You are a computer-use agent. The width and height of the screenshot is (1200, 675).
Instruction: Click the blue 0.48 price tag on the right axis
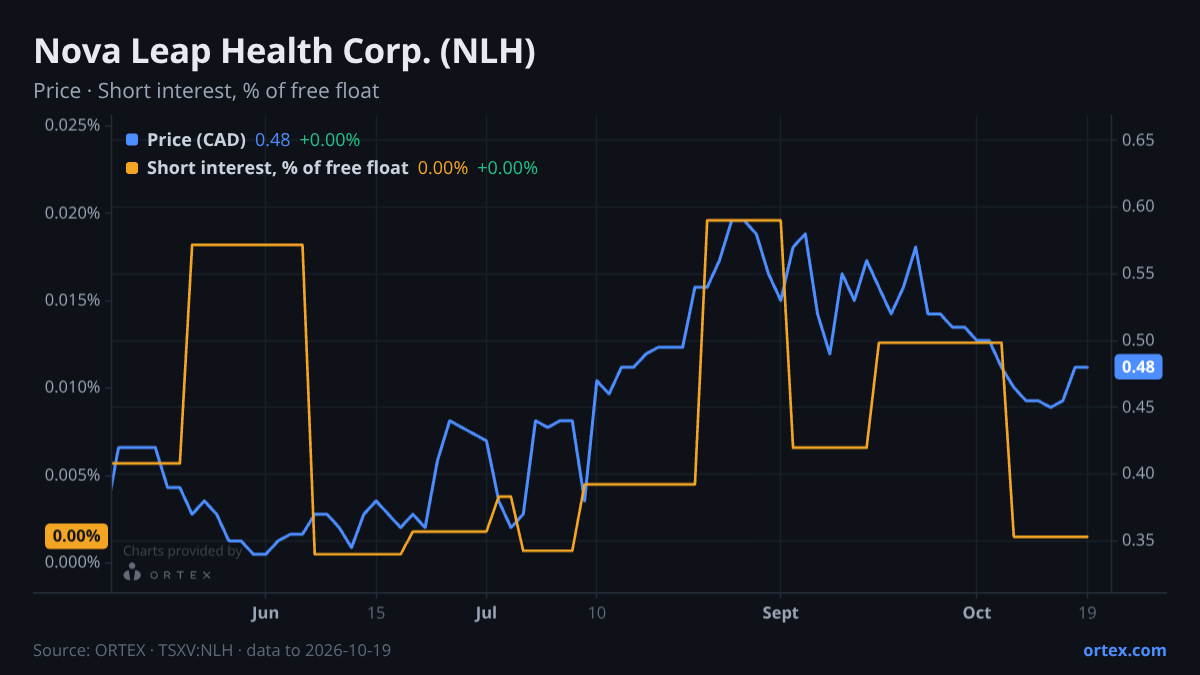pyautogui.click(x=1138, y=367)
